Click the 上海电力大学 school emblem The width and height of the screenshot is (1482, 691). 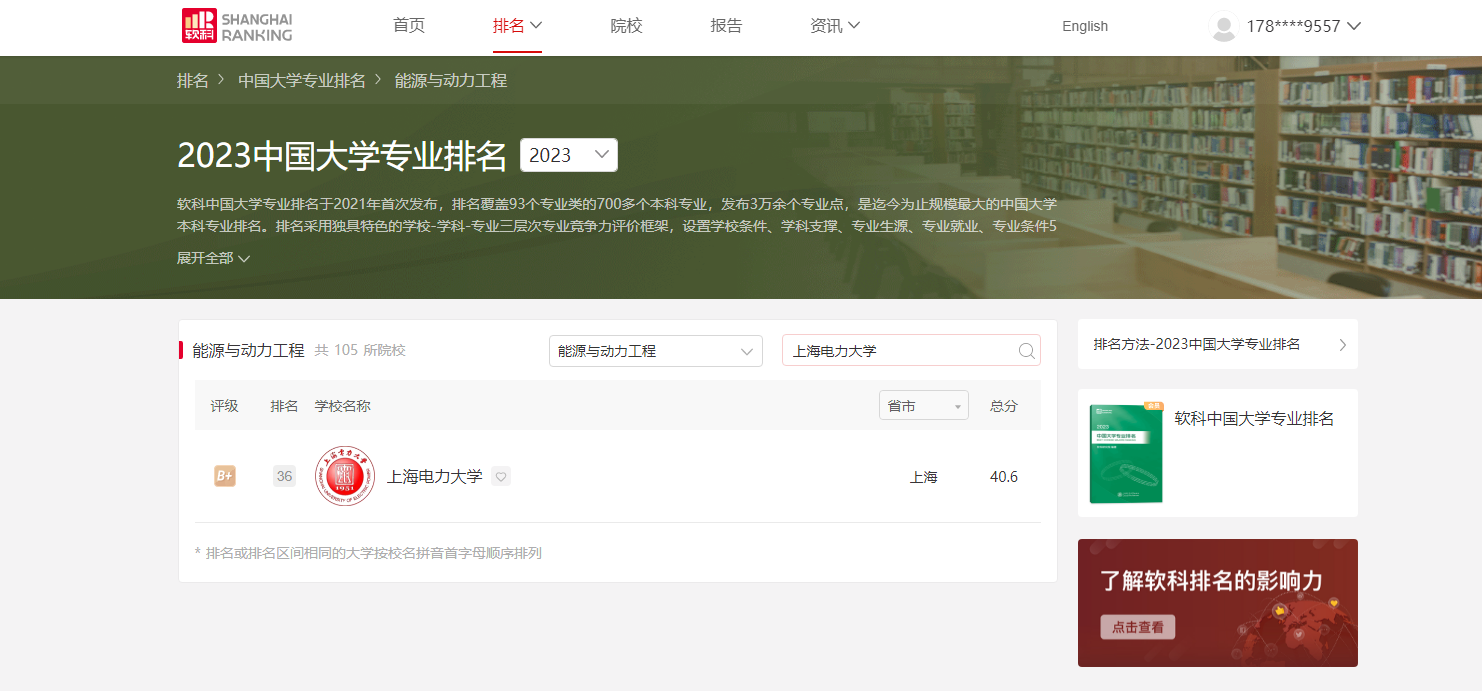(x=345, y=476)
